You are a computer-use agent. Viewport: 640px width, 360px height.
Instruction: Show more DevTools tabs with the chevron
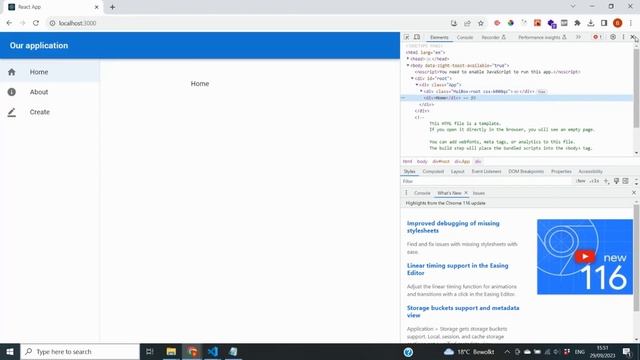[578, 37]
